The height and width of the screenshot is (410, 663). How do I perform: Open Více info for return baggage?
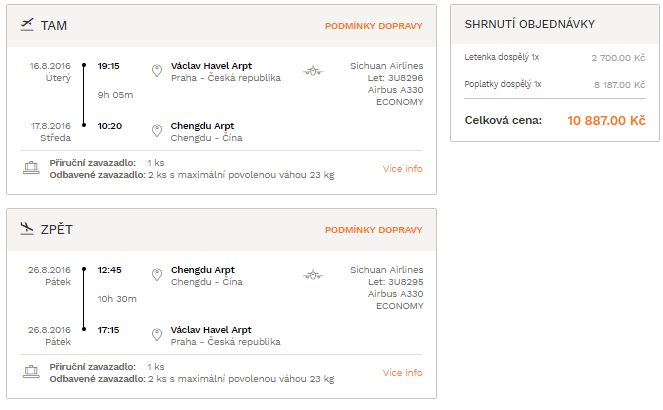pos(403,373)
